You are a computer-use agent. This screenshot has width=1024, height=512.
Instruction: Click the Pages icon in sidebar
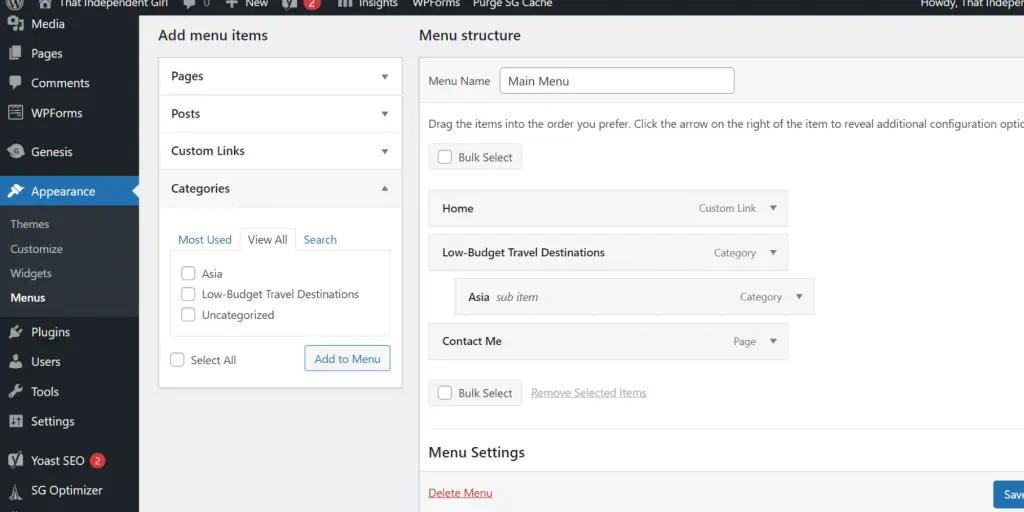(16, 54)
